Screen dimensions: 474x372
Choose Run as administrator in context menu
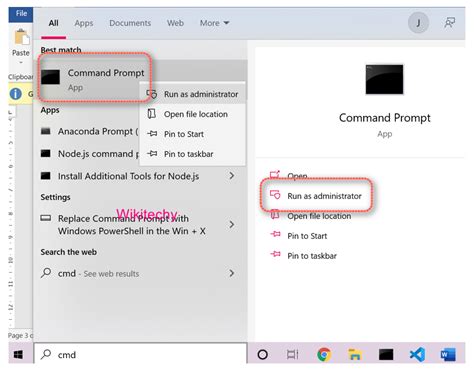tap(193, 94)
